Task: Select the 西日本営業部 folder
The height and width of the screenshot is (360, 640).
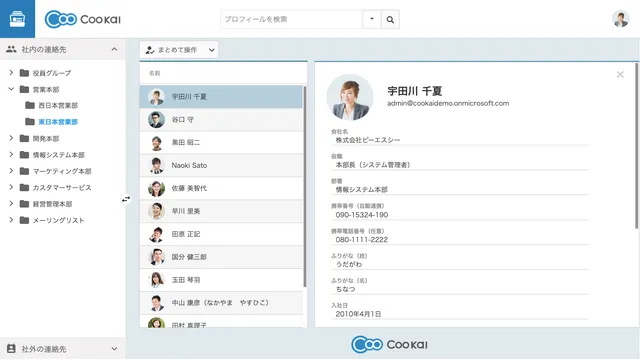Action: point(58,105)
